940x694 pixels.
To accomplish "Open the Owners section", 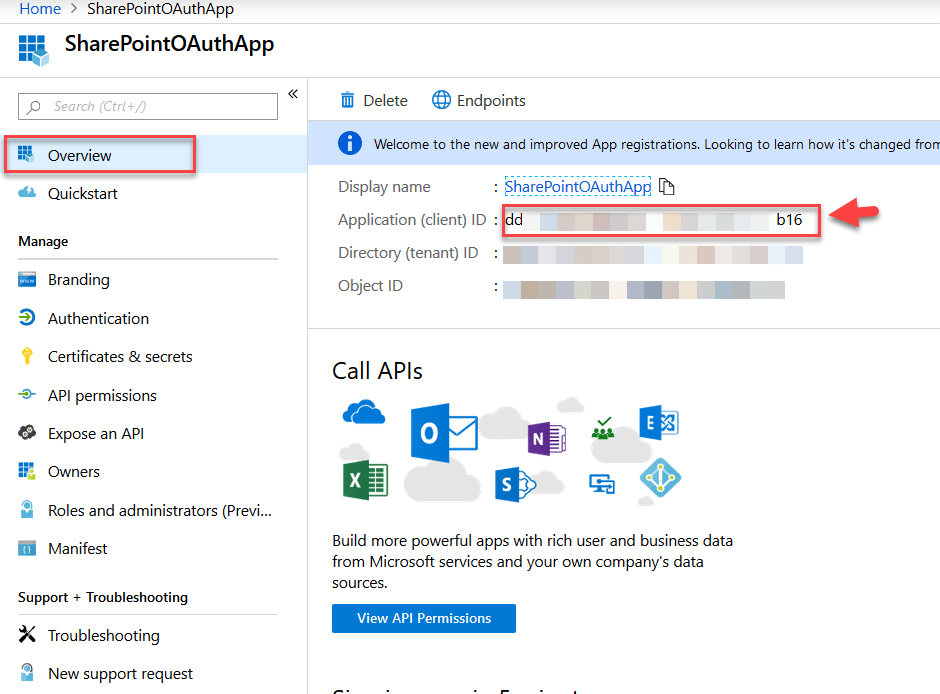I will coord(74,472).
